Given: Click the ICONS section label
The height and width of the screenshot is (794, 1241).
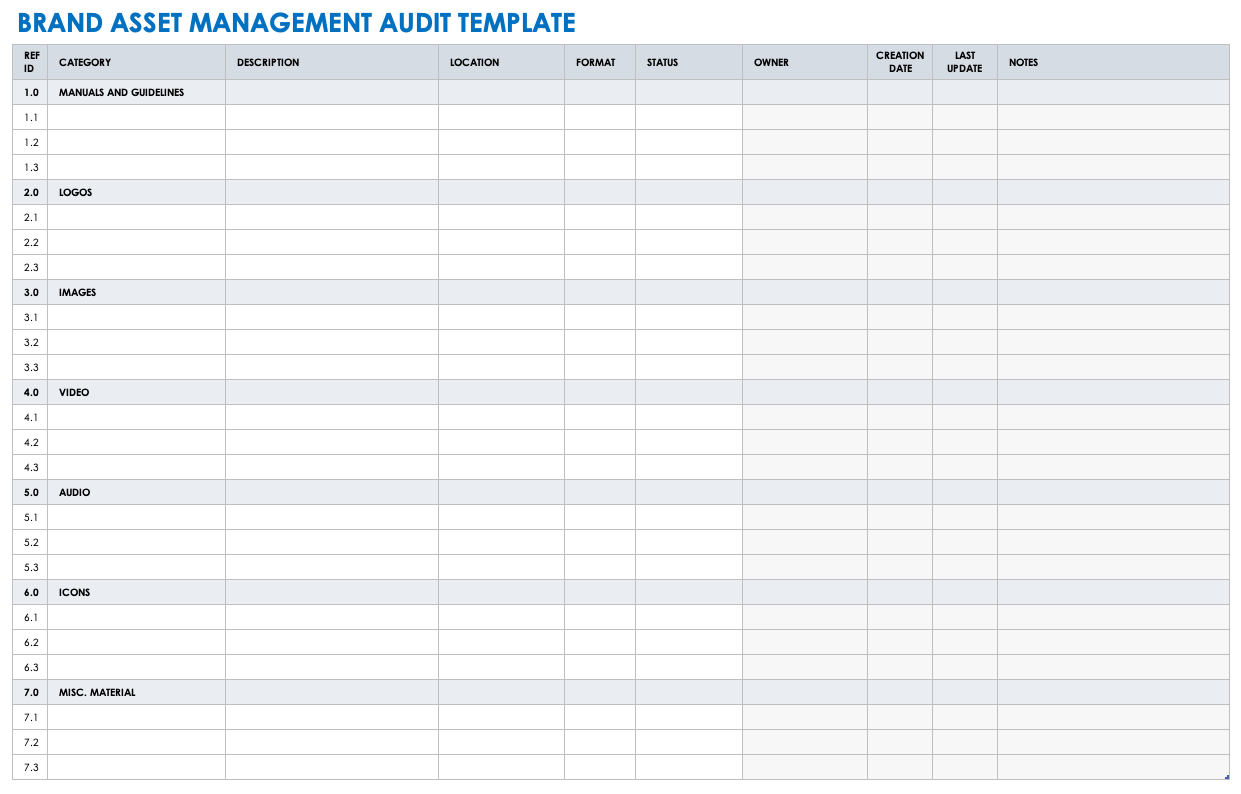Looking at the screenshot, I should point(75,592).
